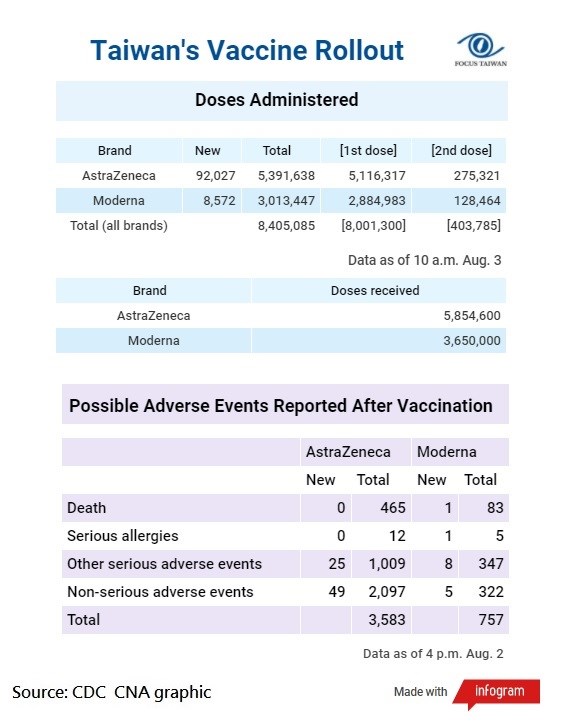Click the Moderna row in doses administered

click(281, 201)
